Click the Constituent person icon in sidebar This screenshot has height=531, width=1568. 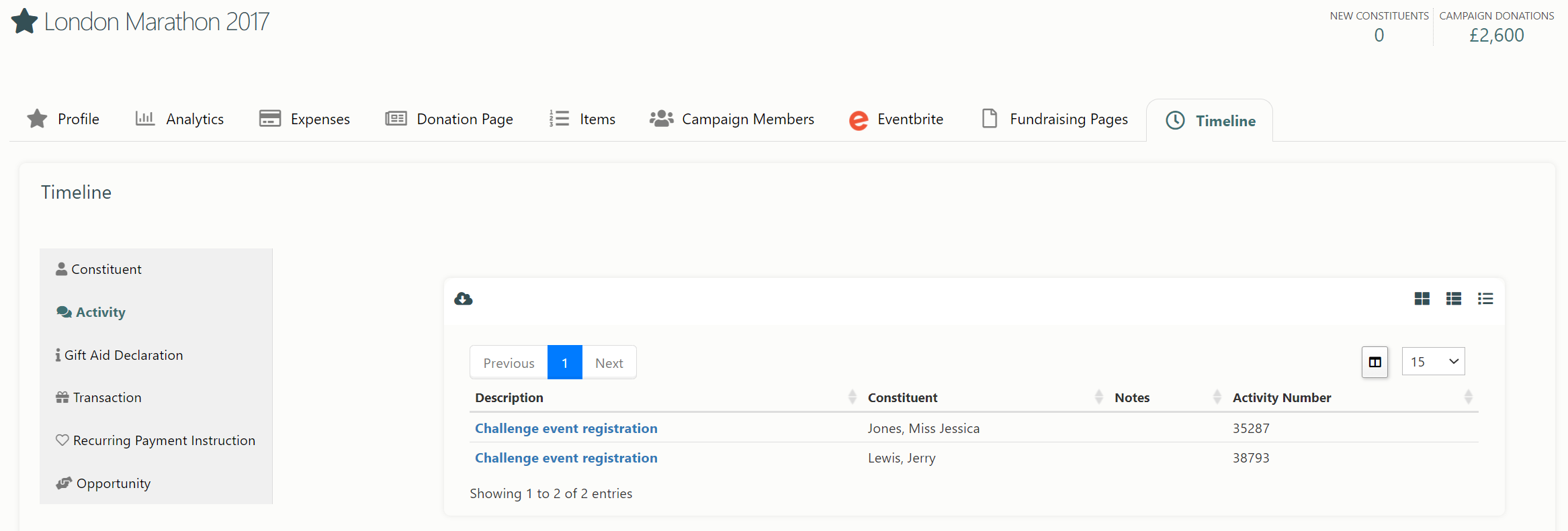pos(61,269)
